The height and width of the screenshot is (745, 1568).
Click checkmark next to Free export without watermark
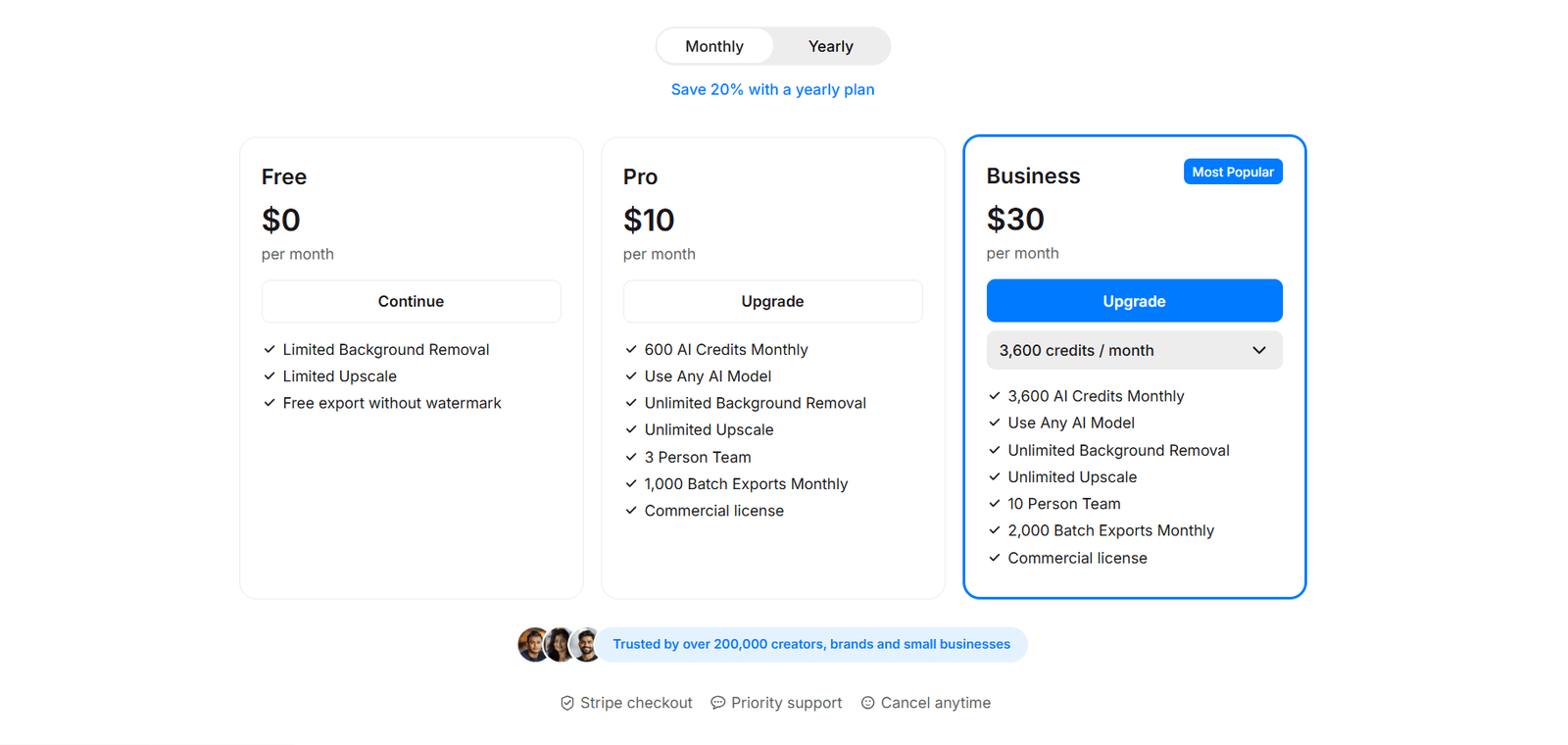coord(269,403)
